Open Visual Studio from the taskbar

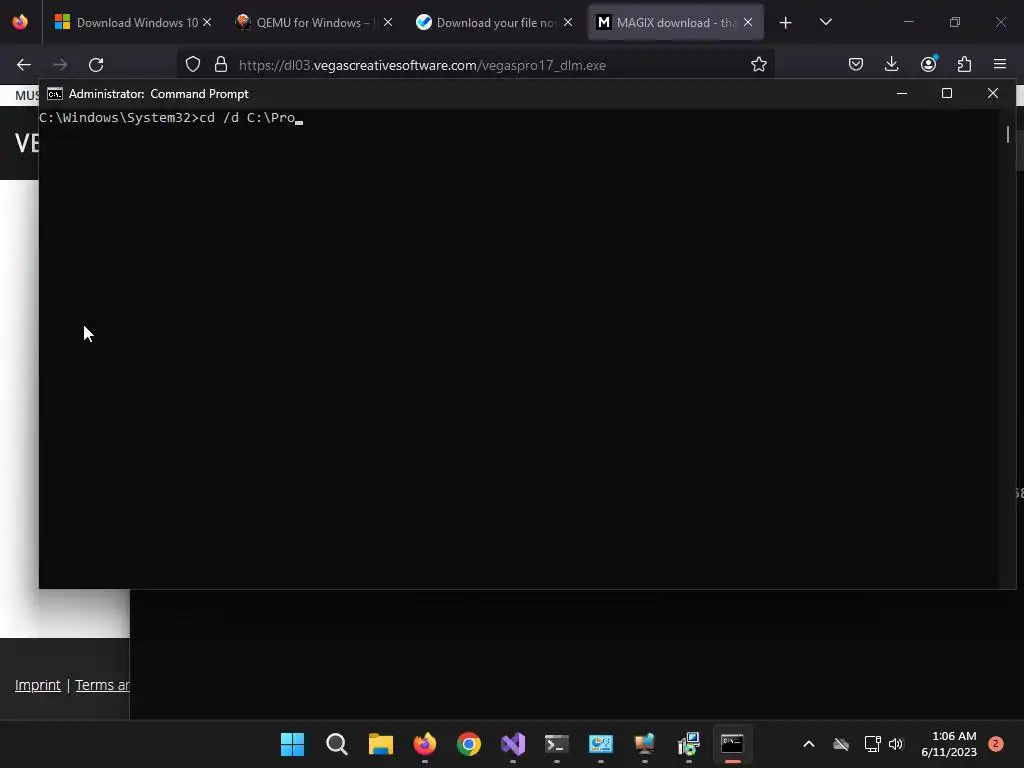[x=513, y=744]
